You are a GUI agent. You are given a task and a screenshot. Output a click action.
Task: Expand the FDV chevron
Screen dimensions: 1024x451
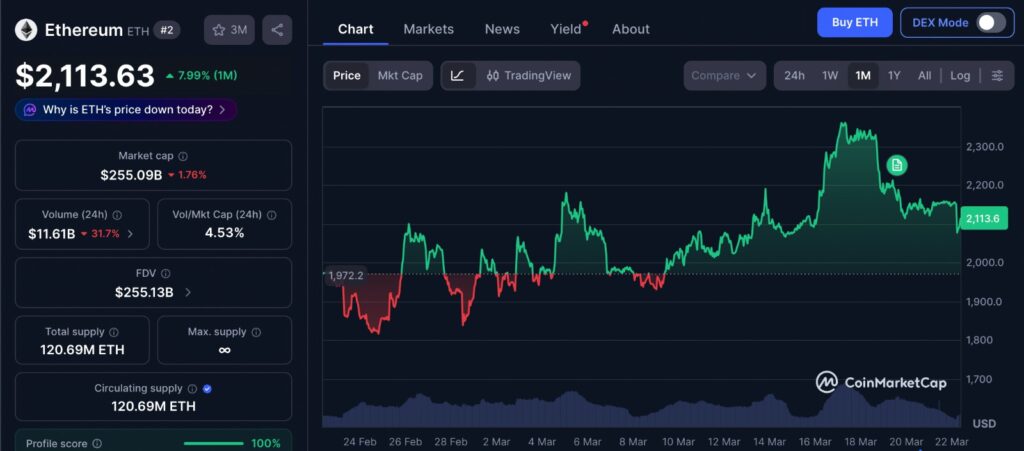[x=188, y=292]
